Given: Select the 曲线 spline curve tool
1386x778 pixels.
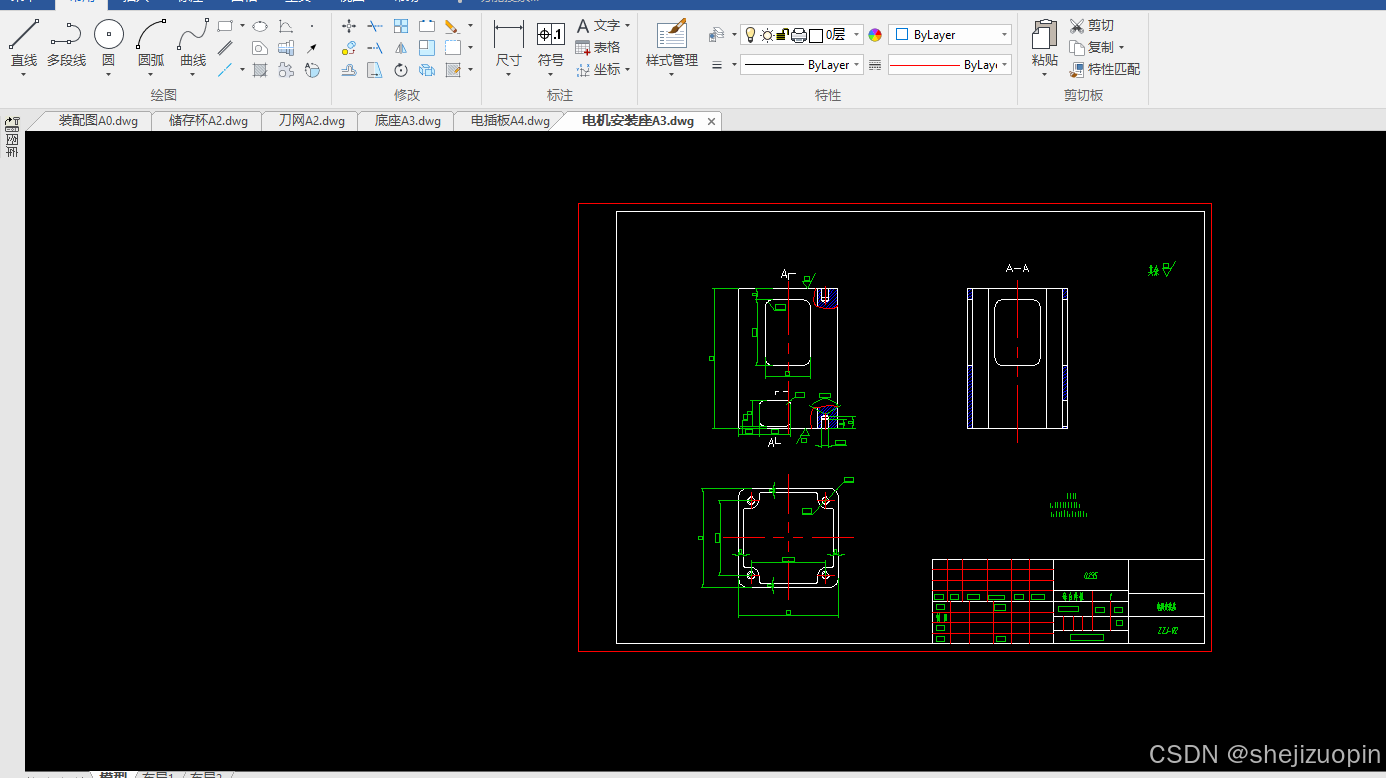Looking at the screenshot, I should tap(193, 45).
